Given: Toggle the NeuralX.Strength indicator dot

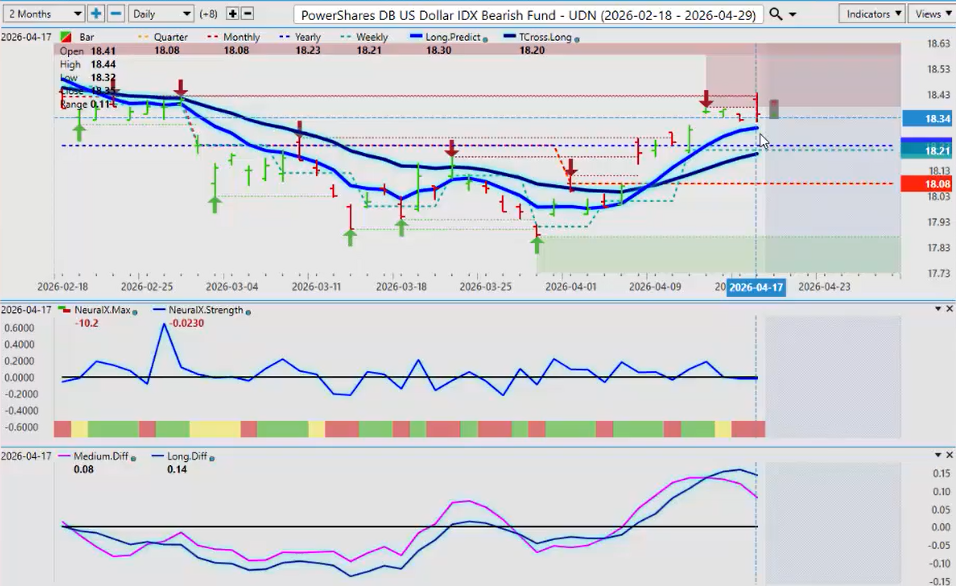Looking at the screenshot, I should (x=247, y=310).
